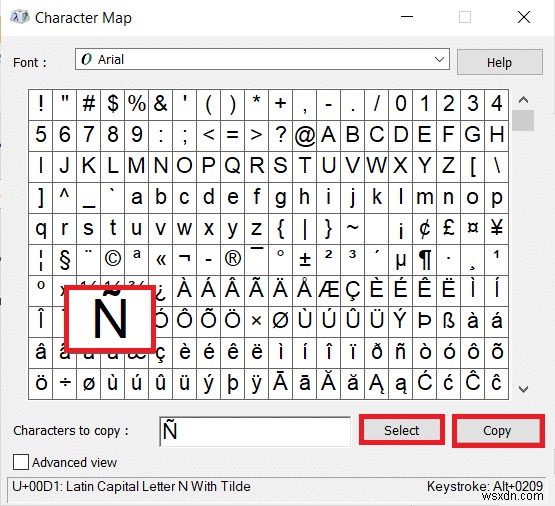Select the pound £ symbol cell
Screen dimensions: 555x506
click(x=449, y=229)
